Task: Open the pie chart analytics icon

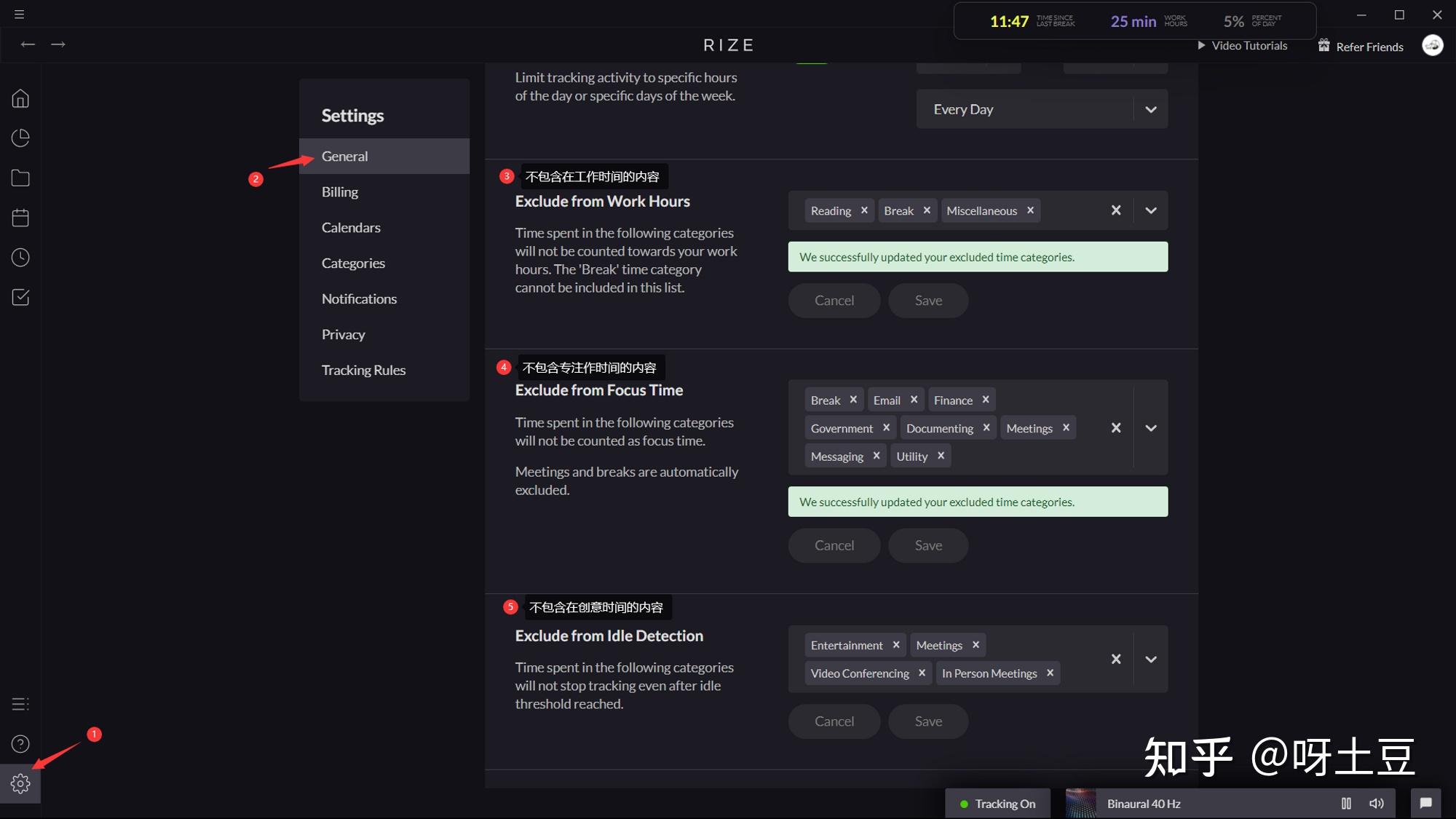Action: click(20, 138)
